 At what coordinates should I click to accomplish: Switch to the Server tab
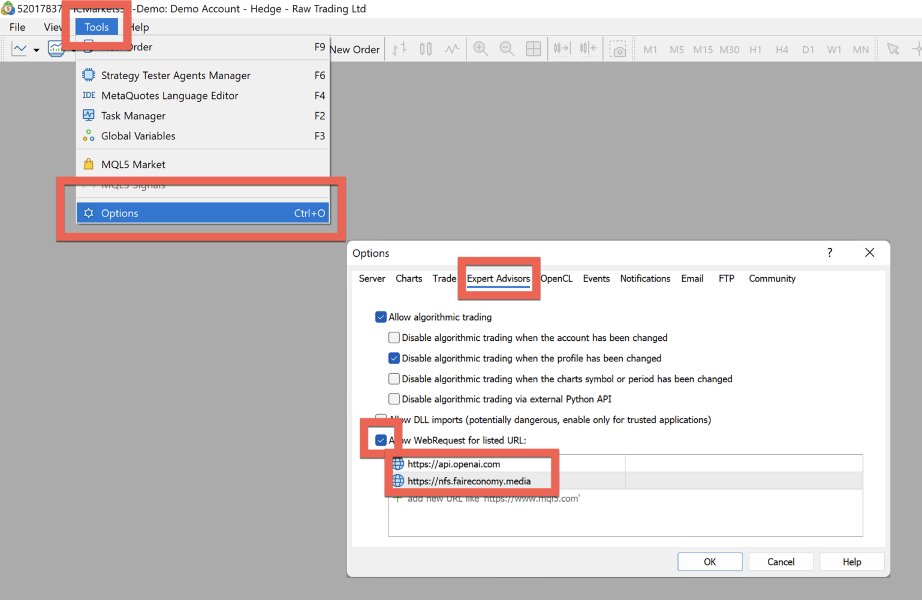point(372,279)
